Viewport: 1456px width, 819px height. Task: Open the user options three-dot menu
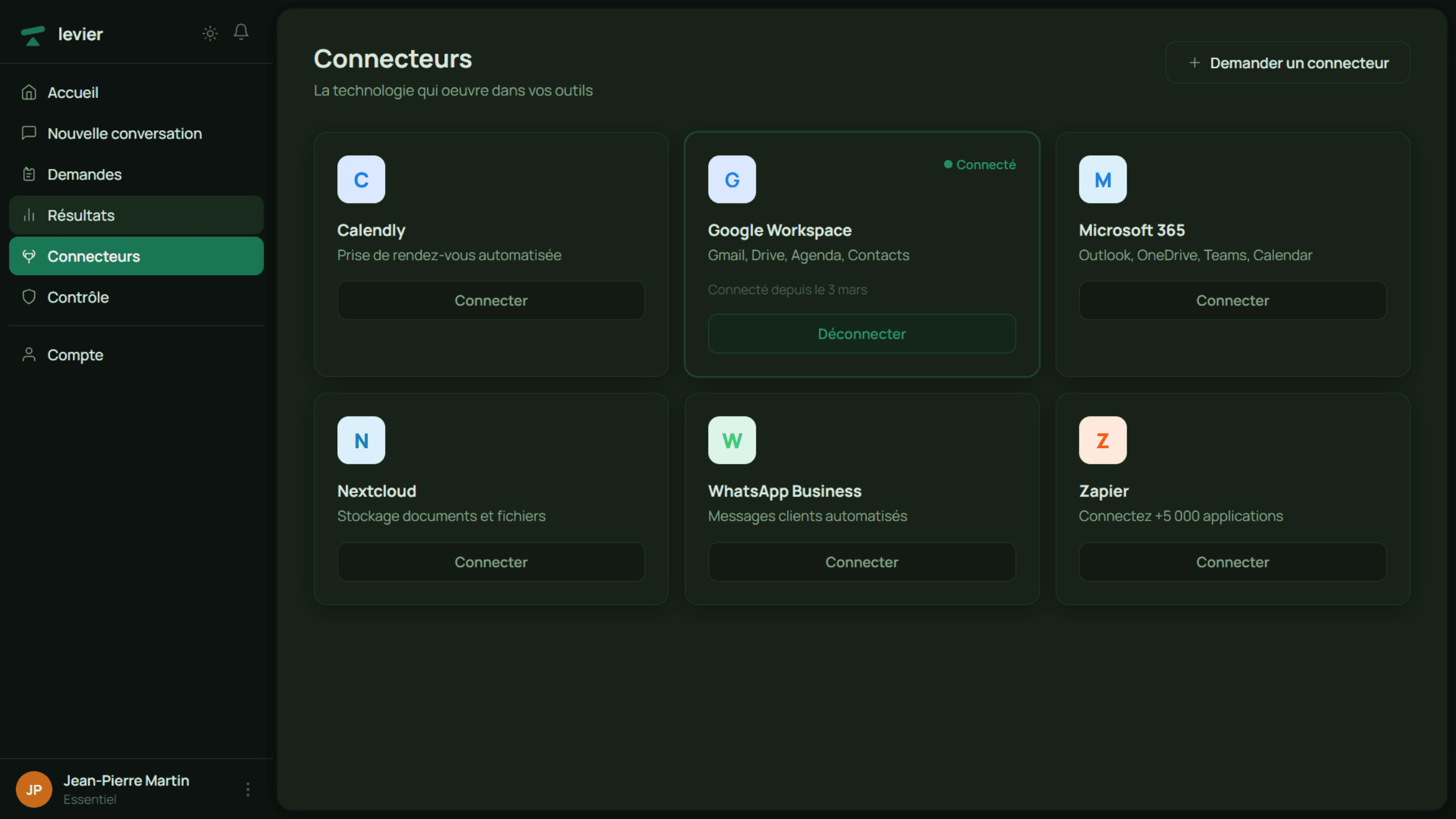pos(248,789)
